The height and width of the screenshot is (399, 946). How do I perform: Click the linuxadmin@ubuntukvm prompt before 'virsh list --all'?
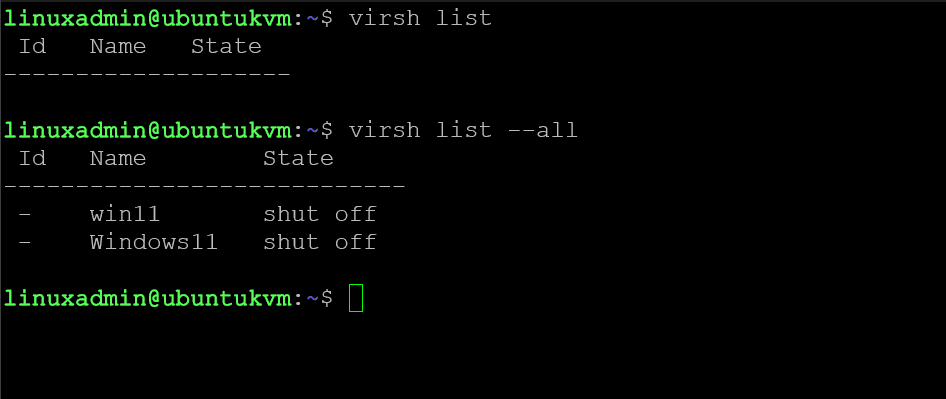(x=147, y=130)
